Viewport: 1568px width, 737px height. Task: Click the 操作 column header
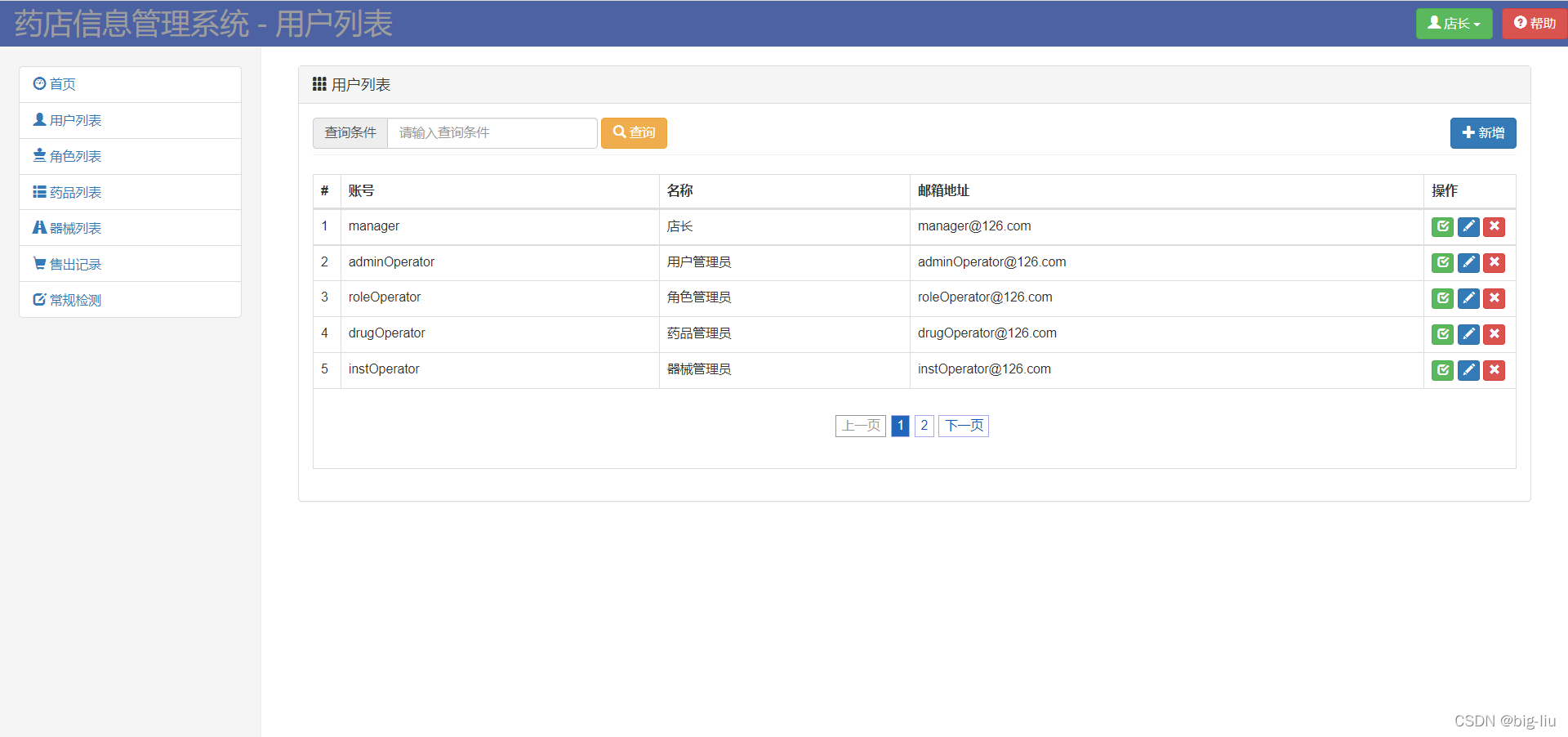tap(1469, 191)
